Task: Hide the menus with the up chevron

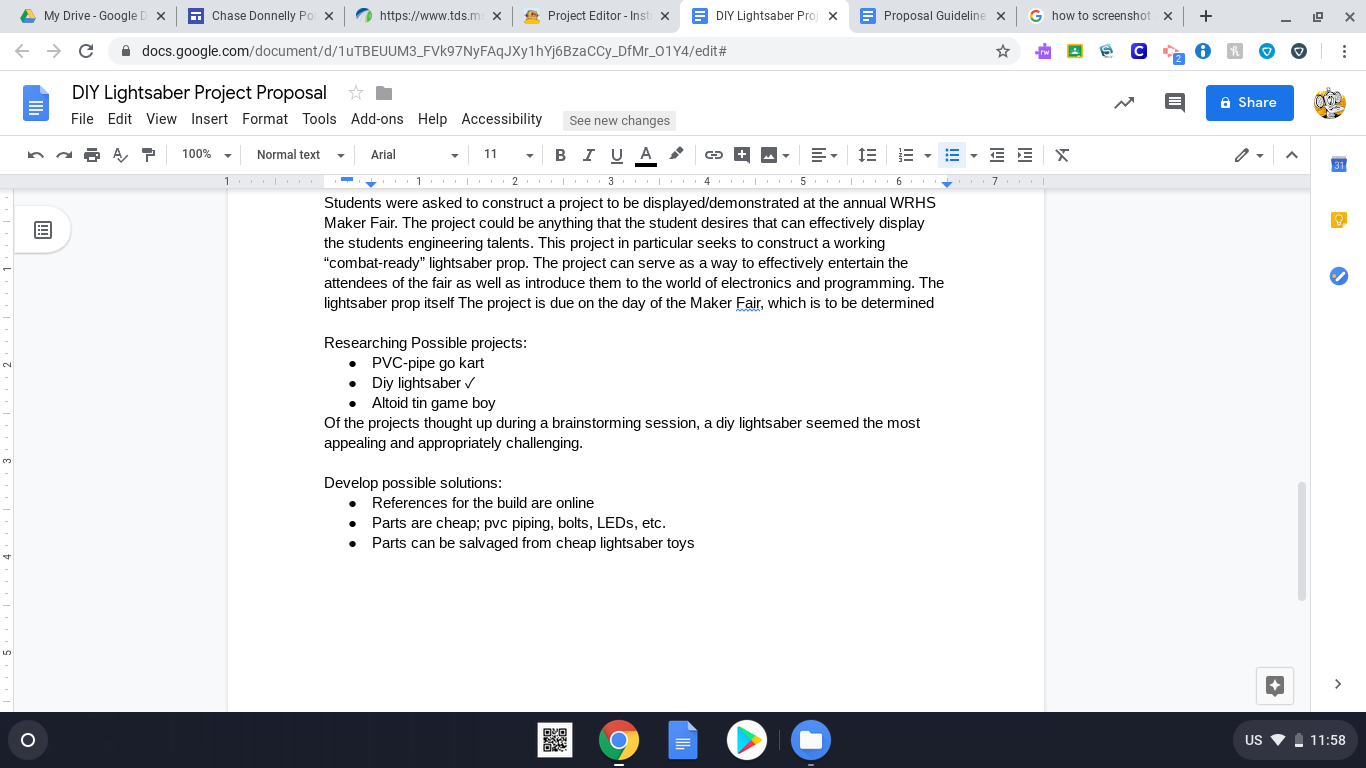Action: 1291,155
